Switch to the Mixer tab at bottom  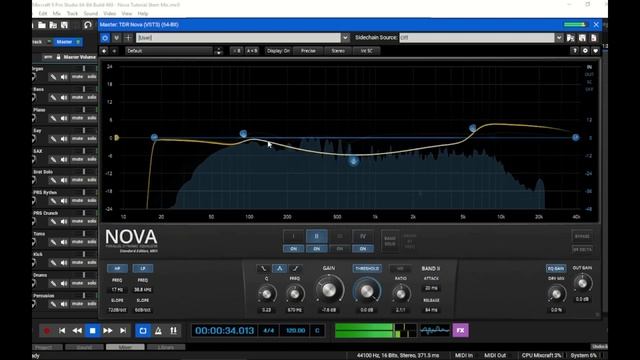[125, 347]
